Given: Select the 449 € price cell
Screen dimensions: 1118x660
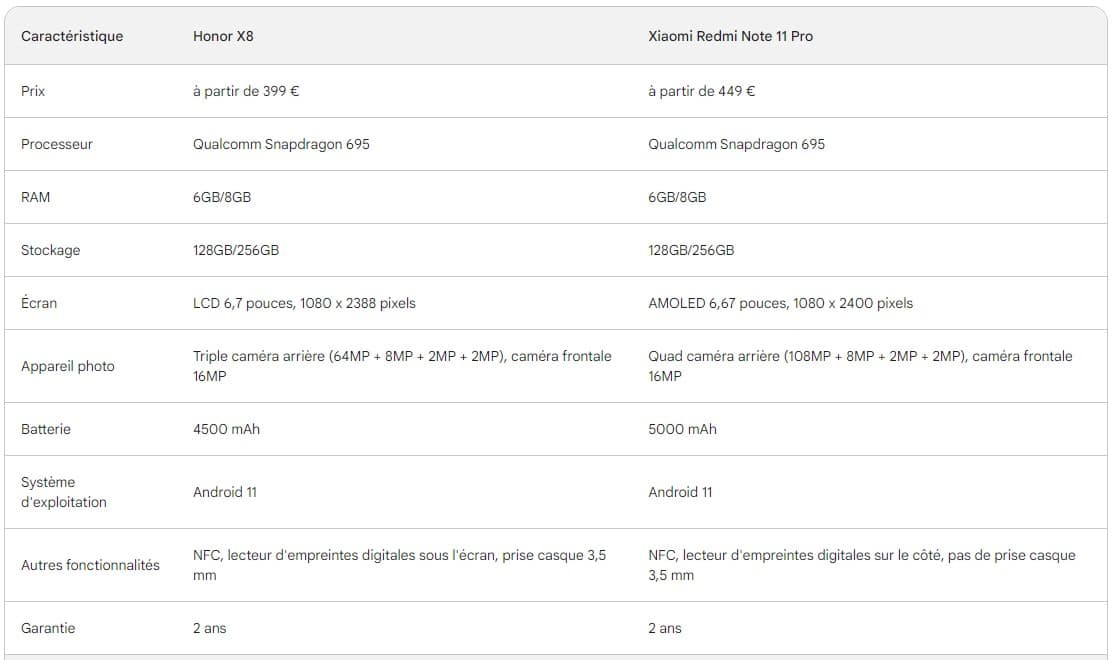Looking at the screenshot, I should (701, 91).
